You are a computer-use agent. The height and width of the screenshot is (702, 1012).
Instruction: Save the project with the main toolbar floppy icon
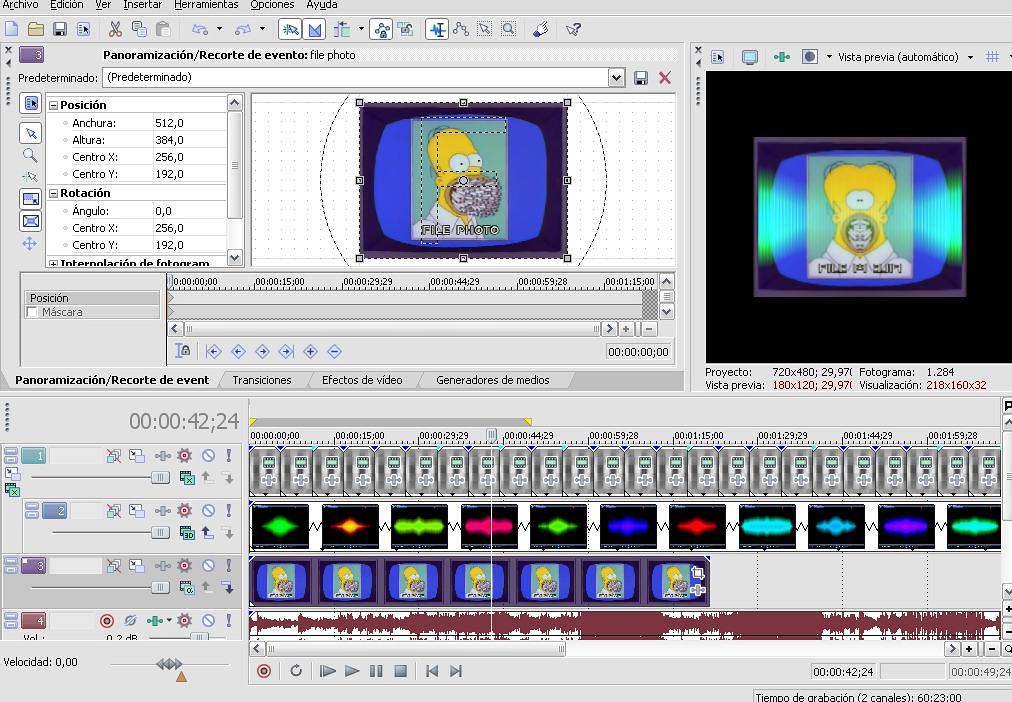(59, 29)
